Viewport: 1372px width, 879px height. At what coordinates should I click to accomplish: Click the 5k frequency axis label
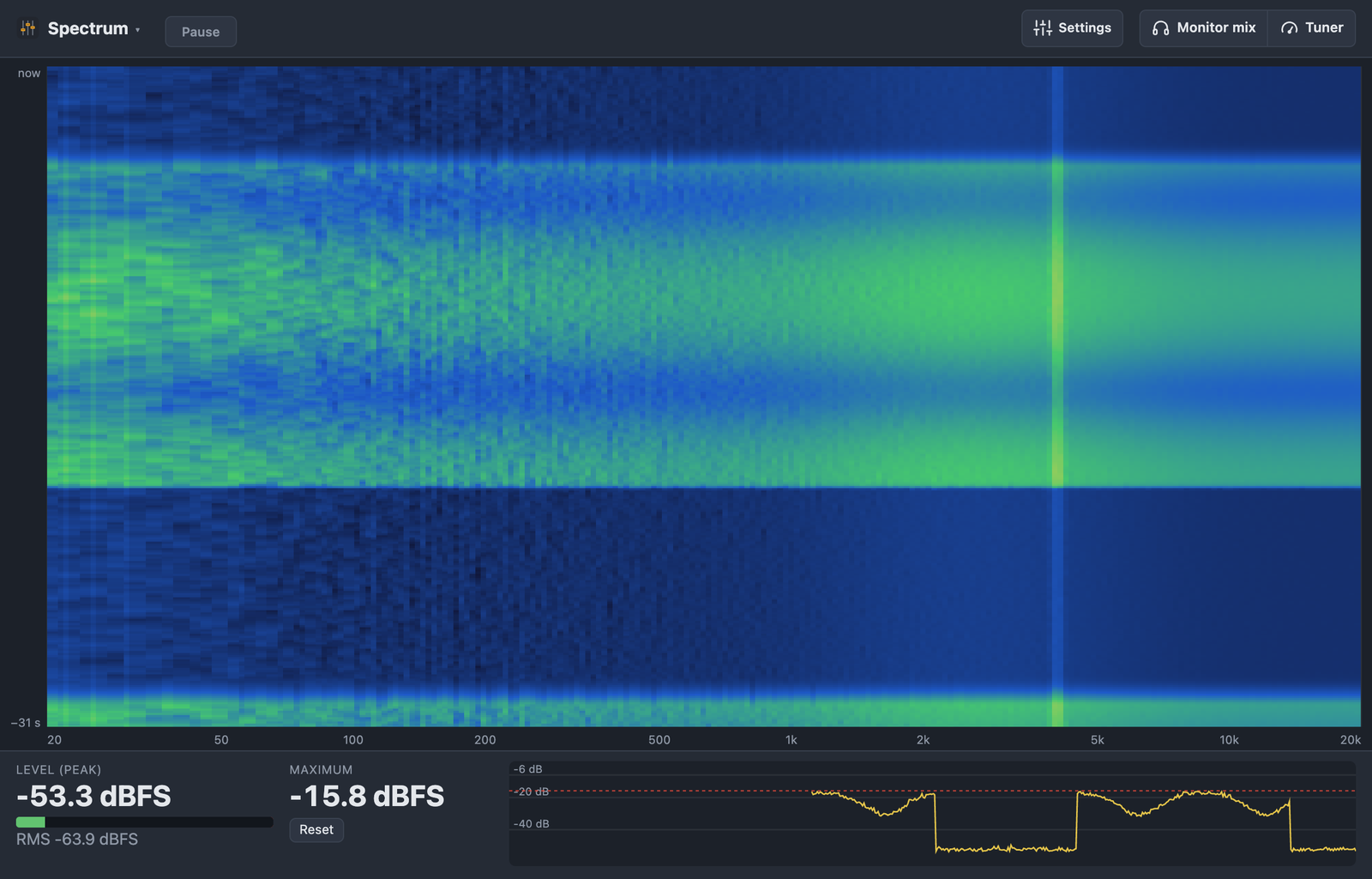1098,740
